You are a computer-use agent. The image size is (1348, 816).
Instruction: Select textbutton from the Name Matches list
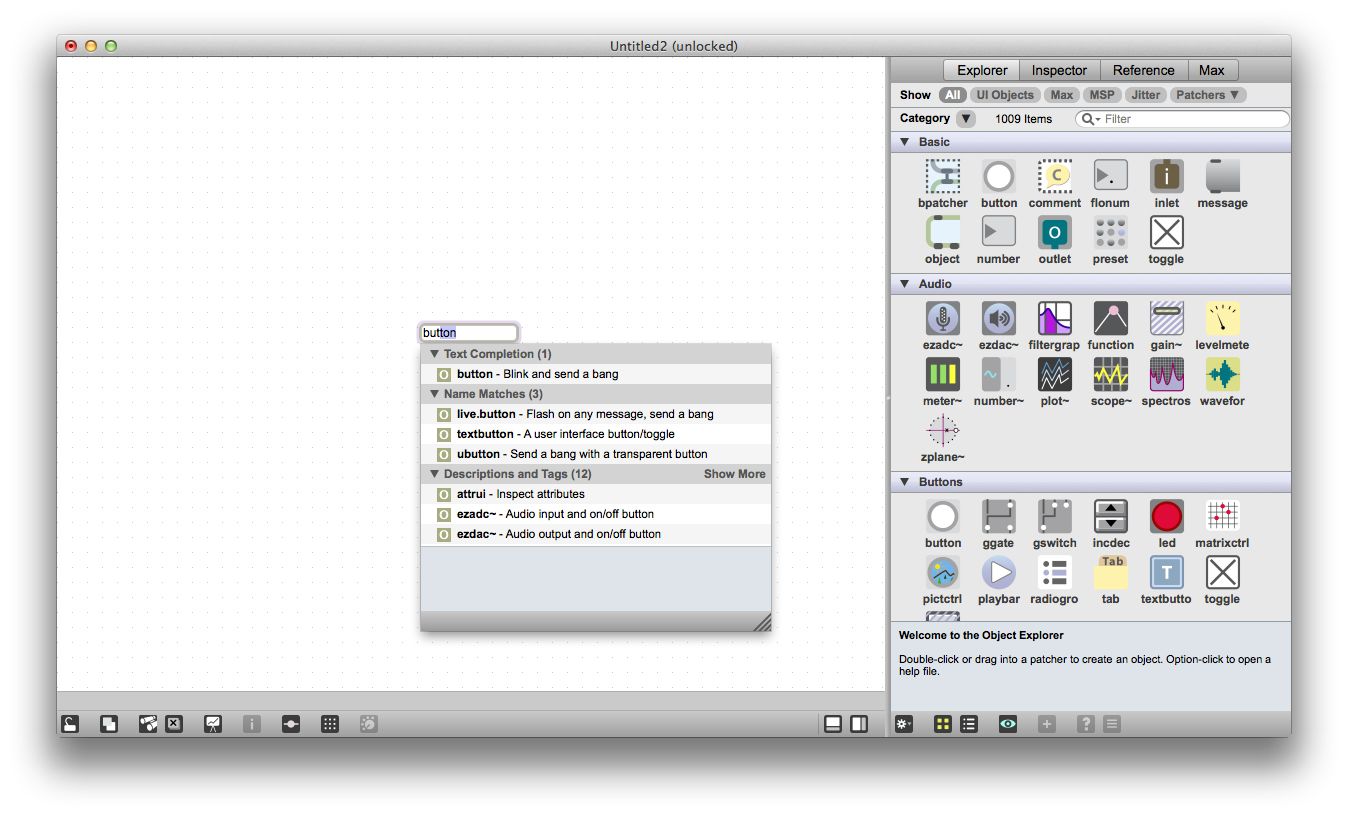485,434
